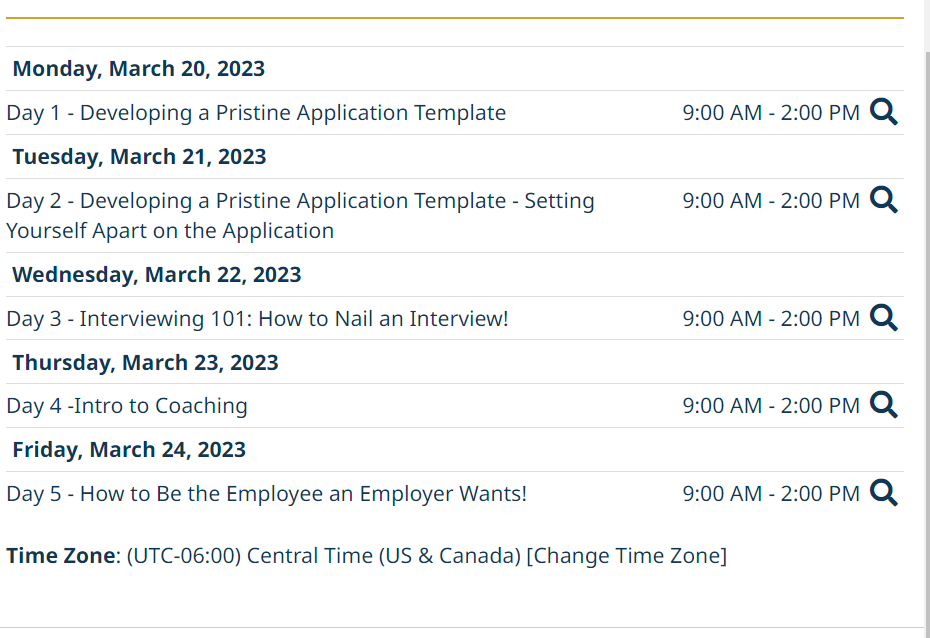Click the Day 1 time range 9:00 AM - 2:00 PM

pyautogui.click(x=771, y=113)
